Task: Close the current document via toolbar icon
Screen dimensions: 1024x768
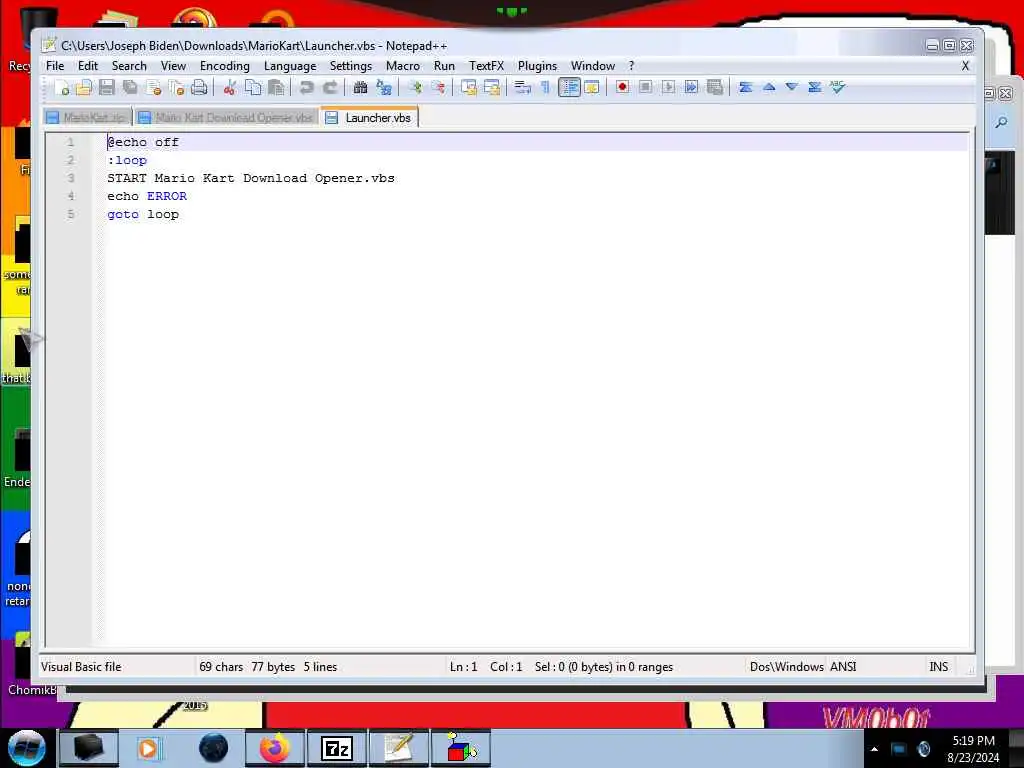Action: [x=154, y=87]
